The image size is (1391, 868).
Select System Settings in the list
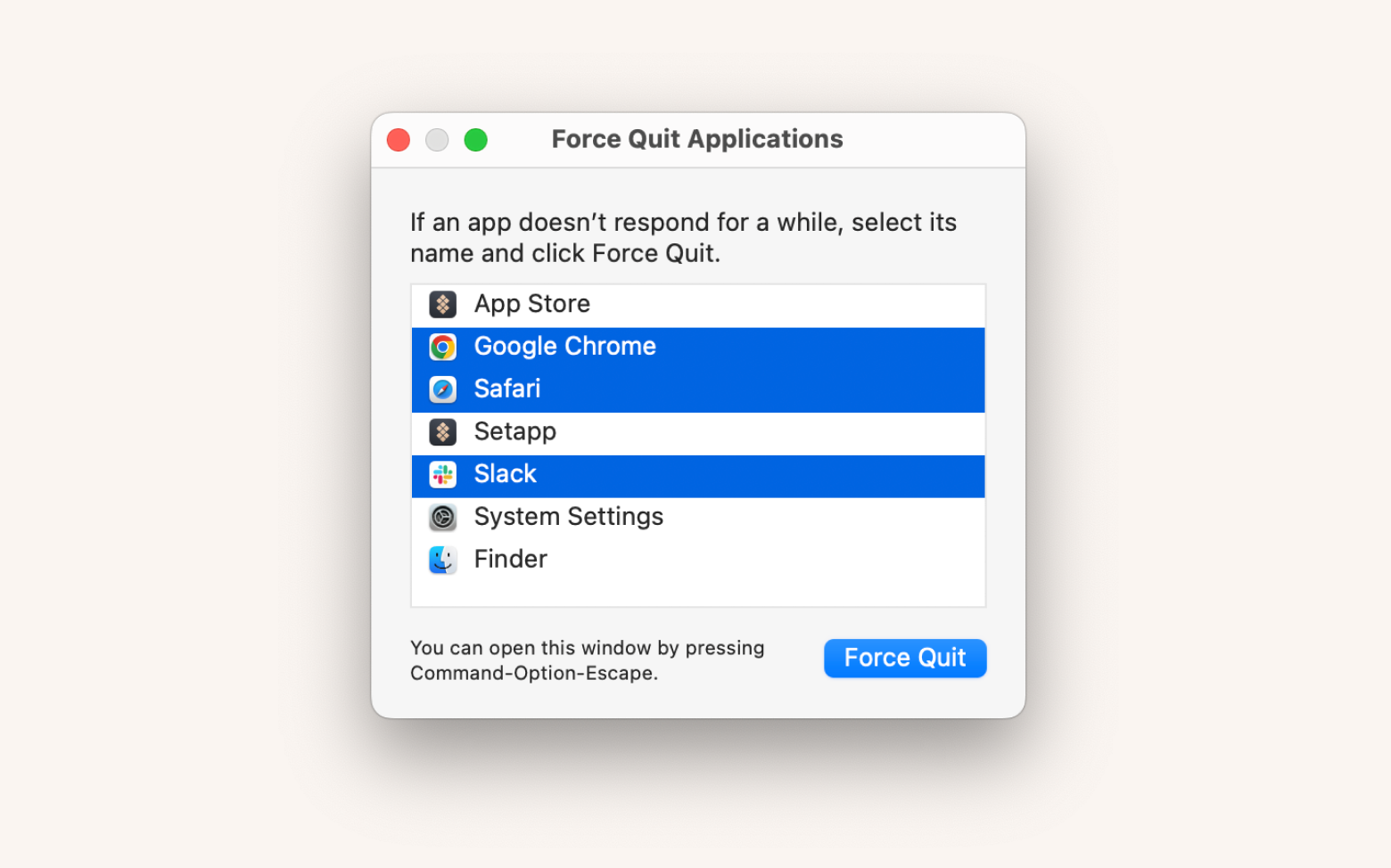pyautogui.click(x=568, y=517)
